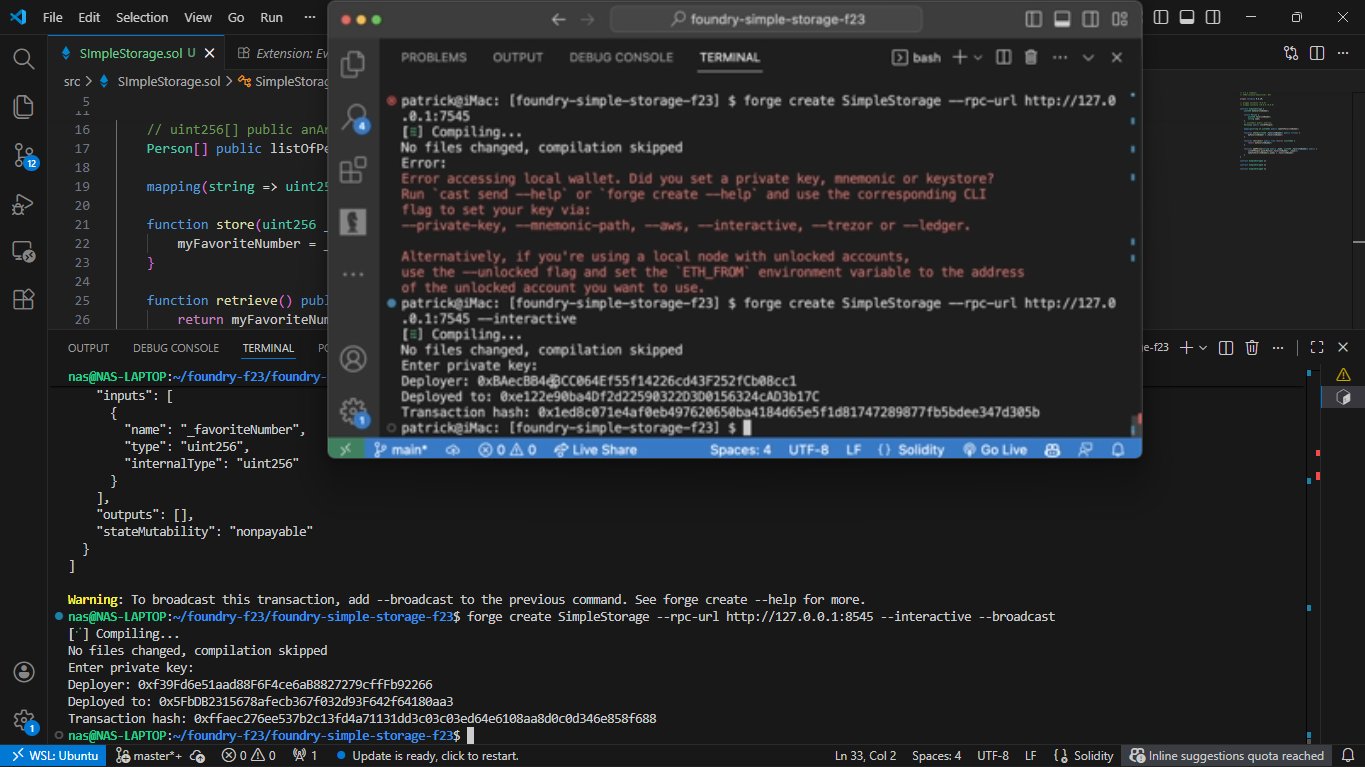Click the Open Changes compare icon in editor toolbar
Image resolution: width=1365 pixels, height=767 pixels.
(1291, 53)
